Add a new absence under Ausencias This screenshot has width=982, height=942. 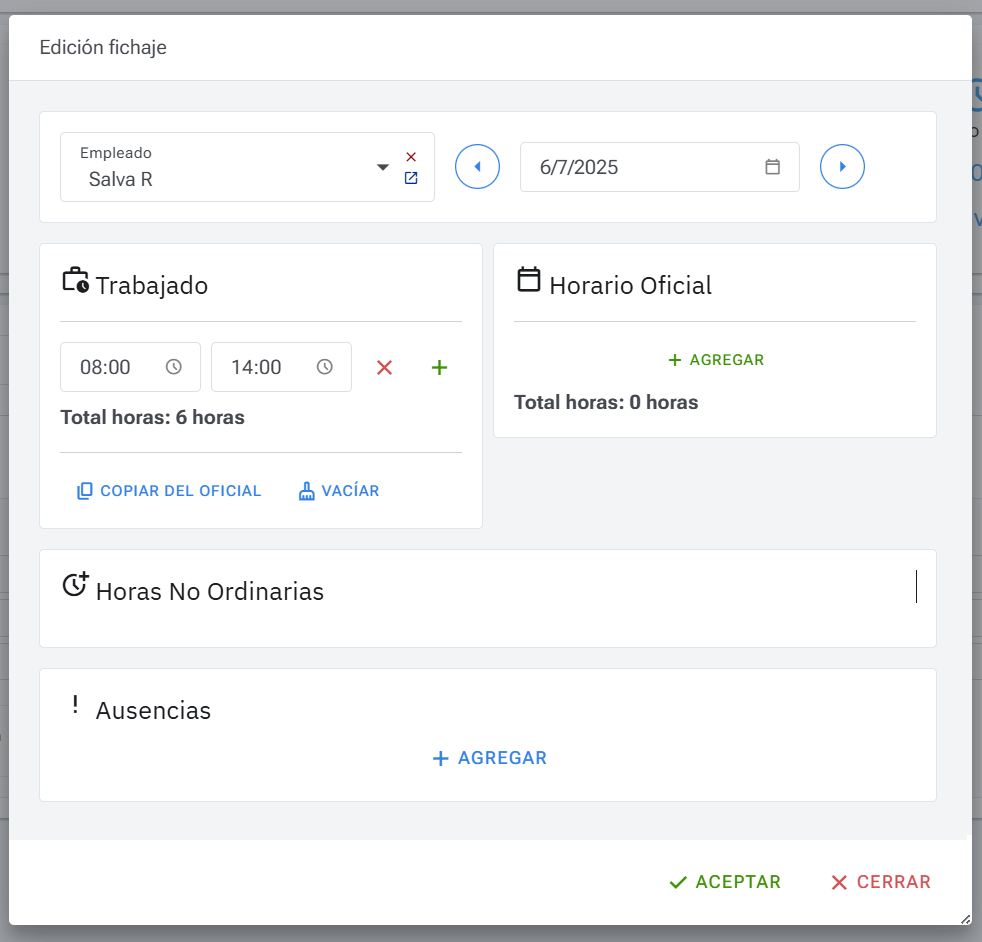tap(489, 758)
